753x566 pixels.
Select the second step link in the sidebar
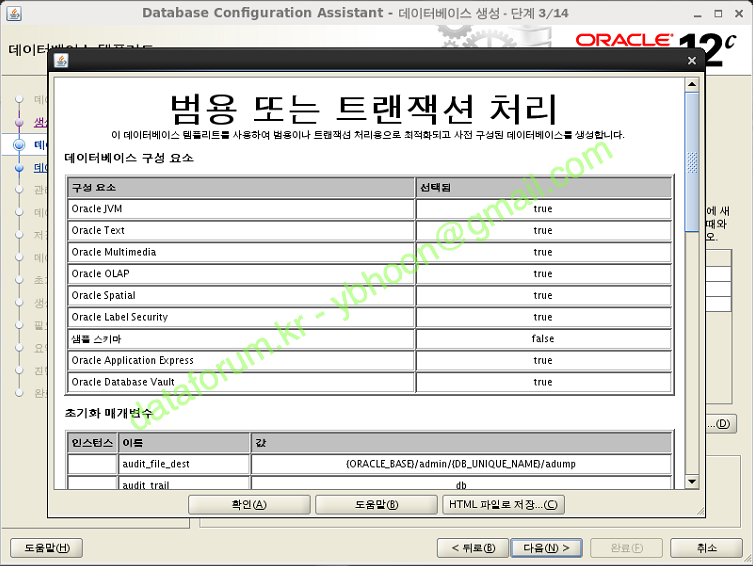(x=40, y=123)
